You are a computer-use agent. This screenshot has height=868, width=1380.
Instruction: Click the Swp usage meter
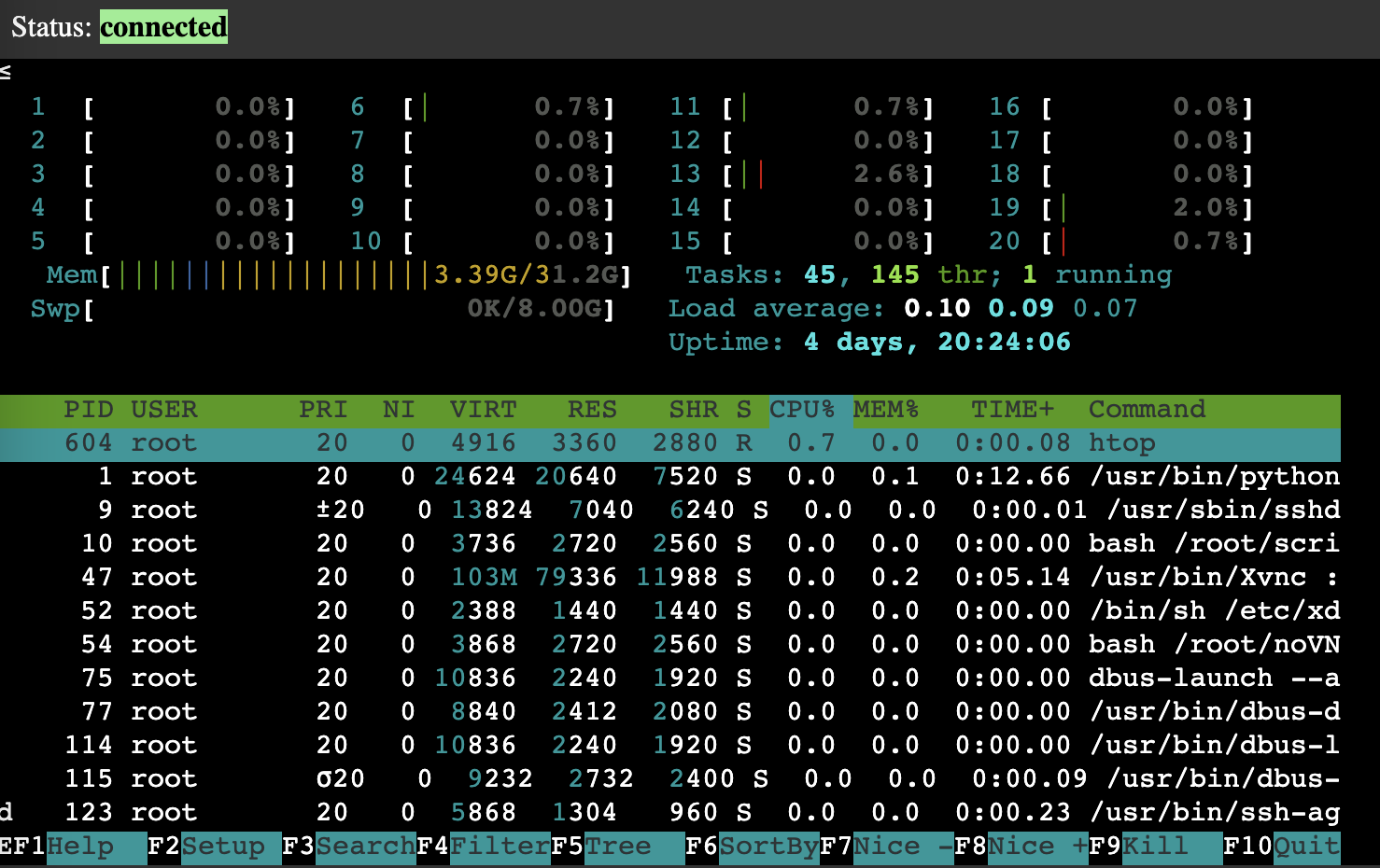(322, 309)
